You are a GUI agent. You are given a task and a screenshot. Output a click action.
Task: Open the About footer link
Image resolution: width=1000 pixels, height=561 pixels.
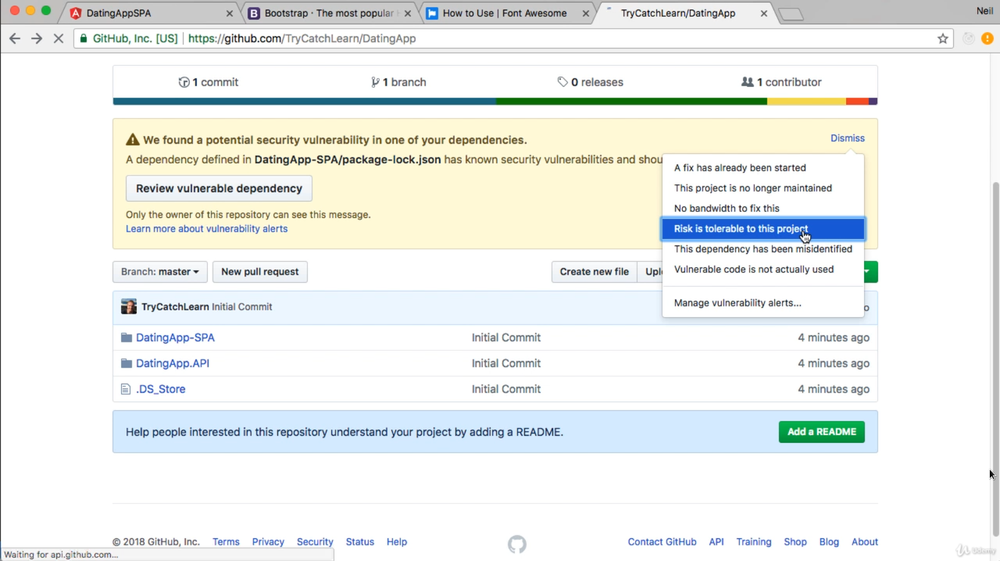865,541
